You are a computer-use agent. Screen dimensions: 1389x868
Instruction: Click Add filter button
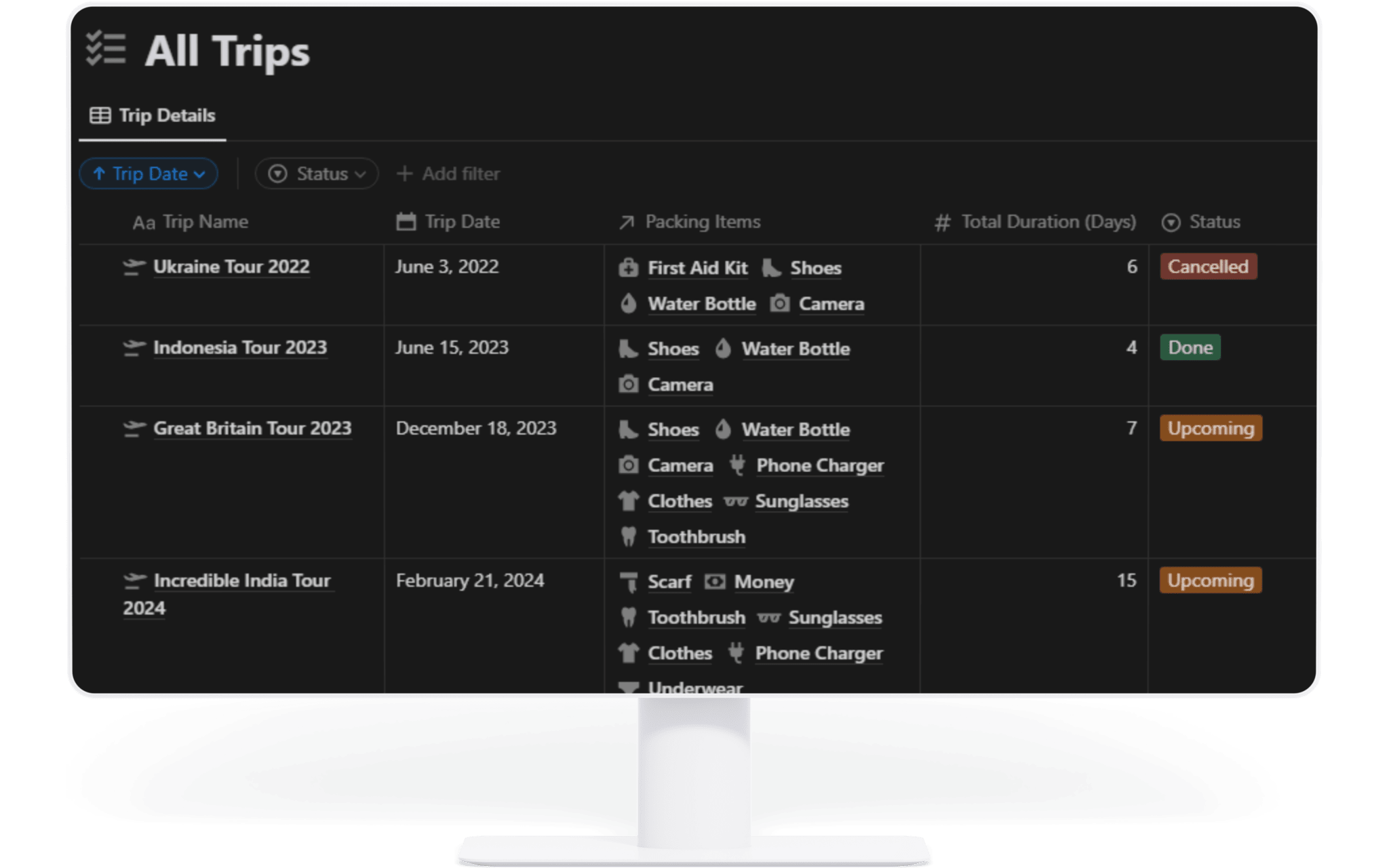pos(448,174)
